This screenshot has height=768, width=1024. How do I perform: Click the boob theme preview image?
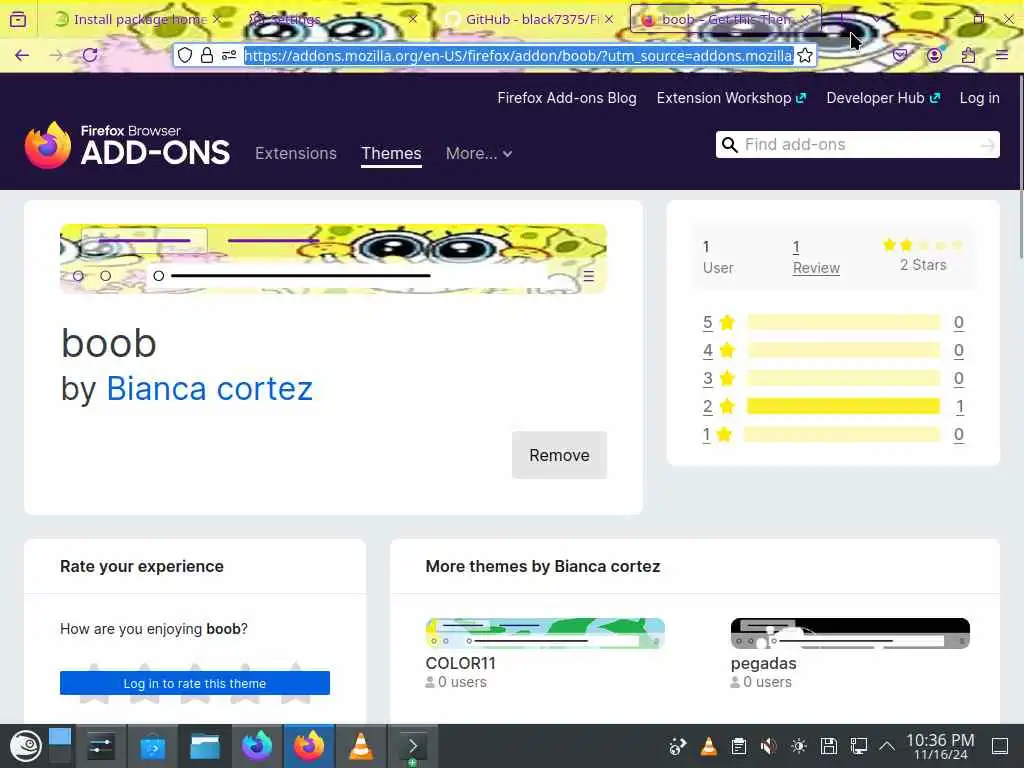333,259
